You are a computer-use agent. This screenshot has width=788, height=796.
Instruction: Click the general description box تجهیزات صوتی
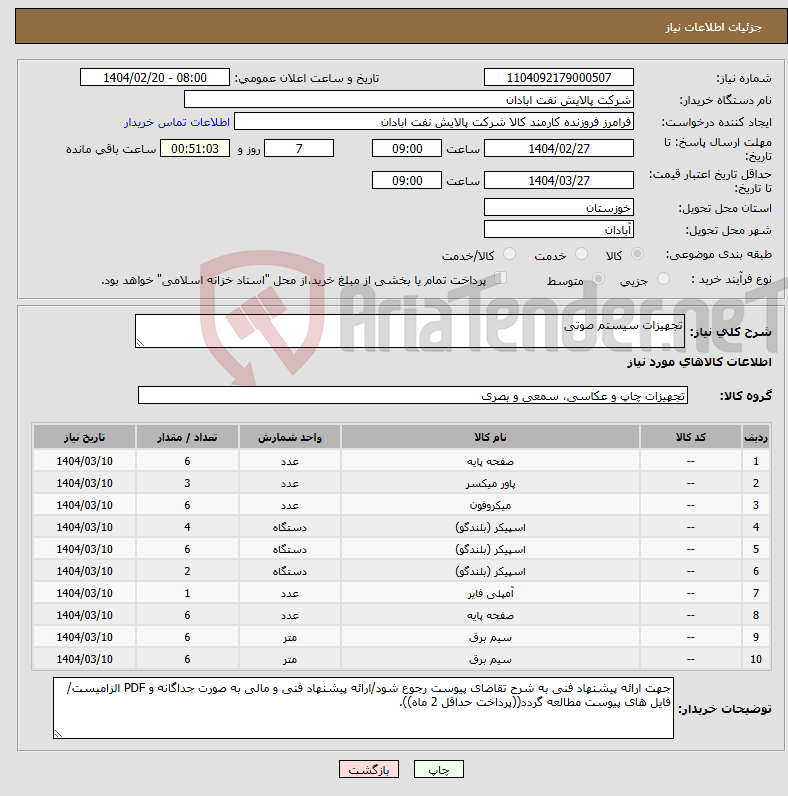click(x=410, y=331)
